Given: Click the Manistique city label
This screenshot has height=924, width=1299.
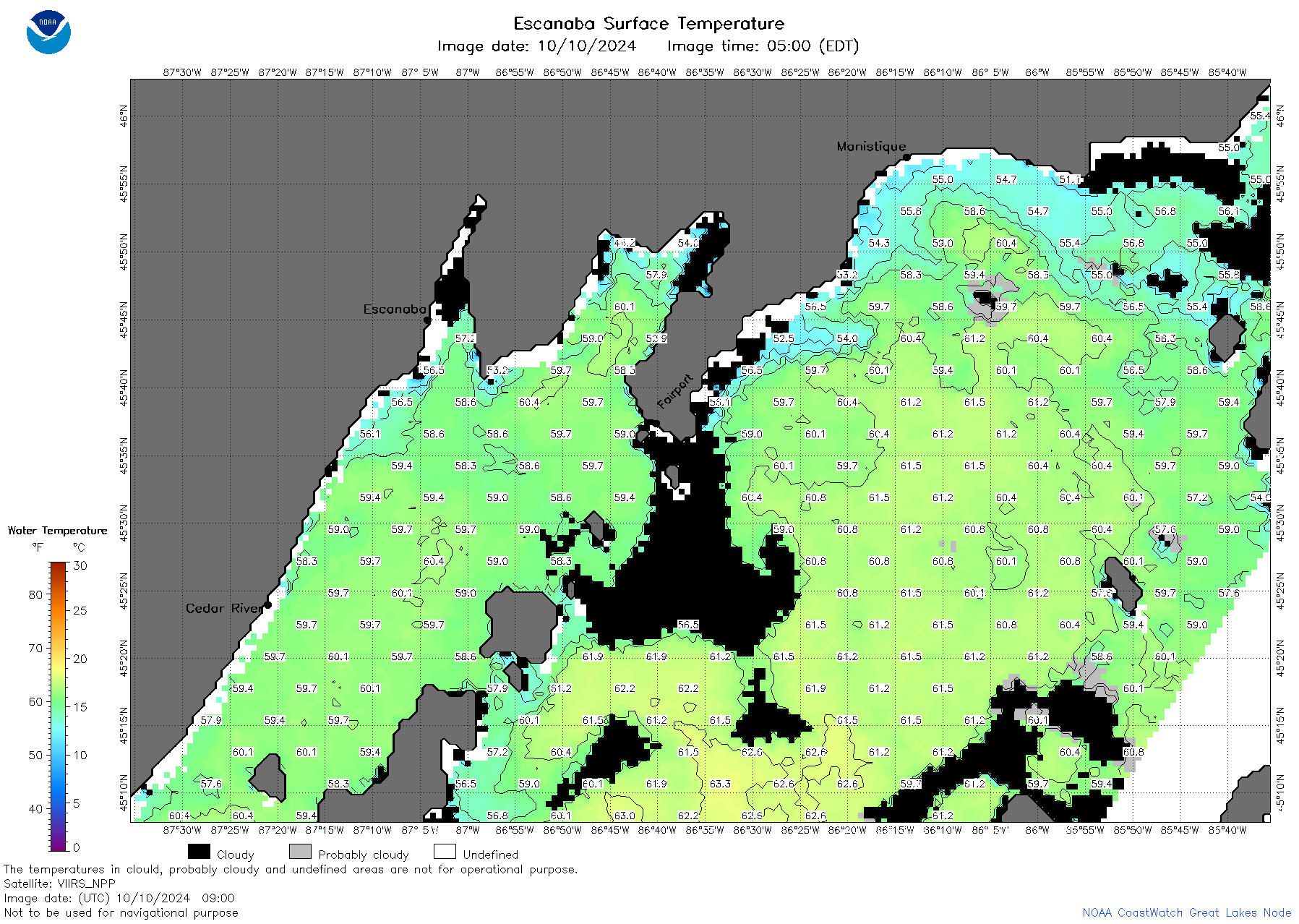Looking at the screenshot, I should pos(871,146).
